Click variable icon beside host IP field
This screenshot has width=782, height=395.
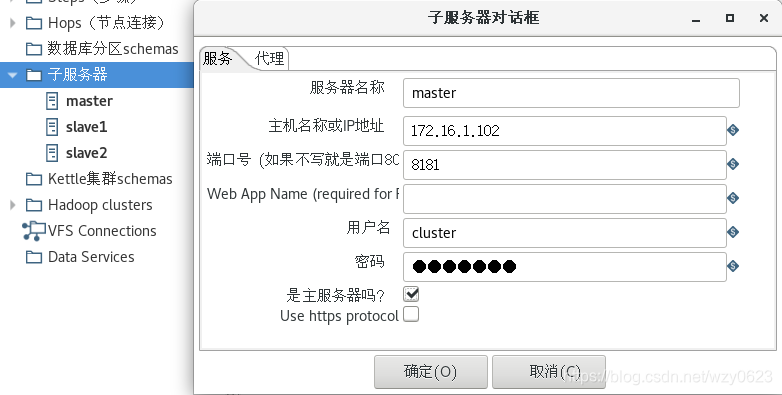click(x=733, y=130)
